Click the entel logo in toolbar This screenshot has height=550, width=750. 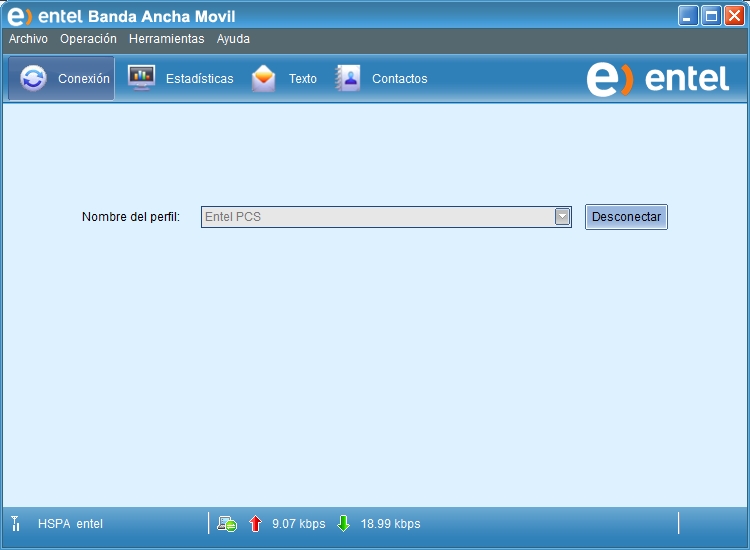click(658, 79)
